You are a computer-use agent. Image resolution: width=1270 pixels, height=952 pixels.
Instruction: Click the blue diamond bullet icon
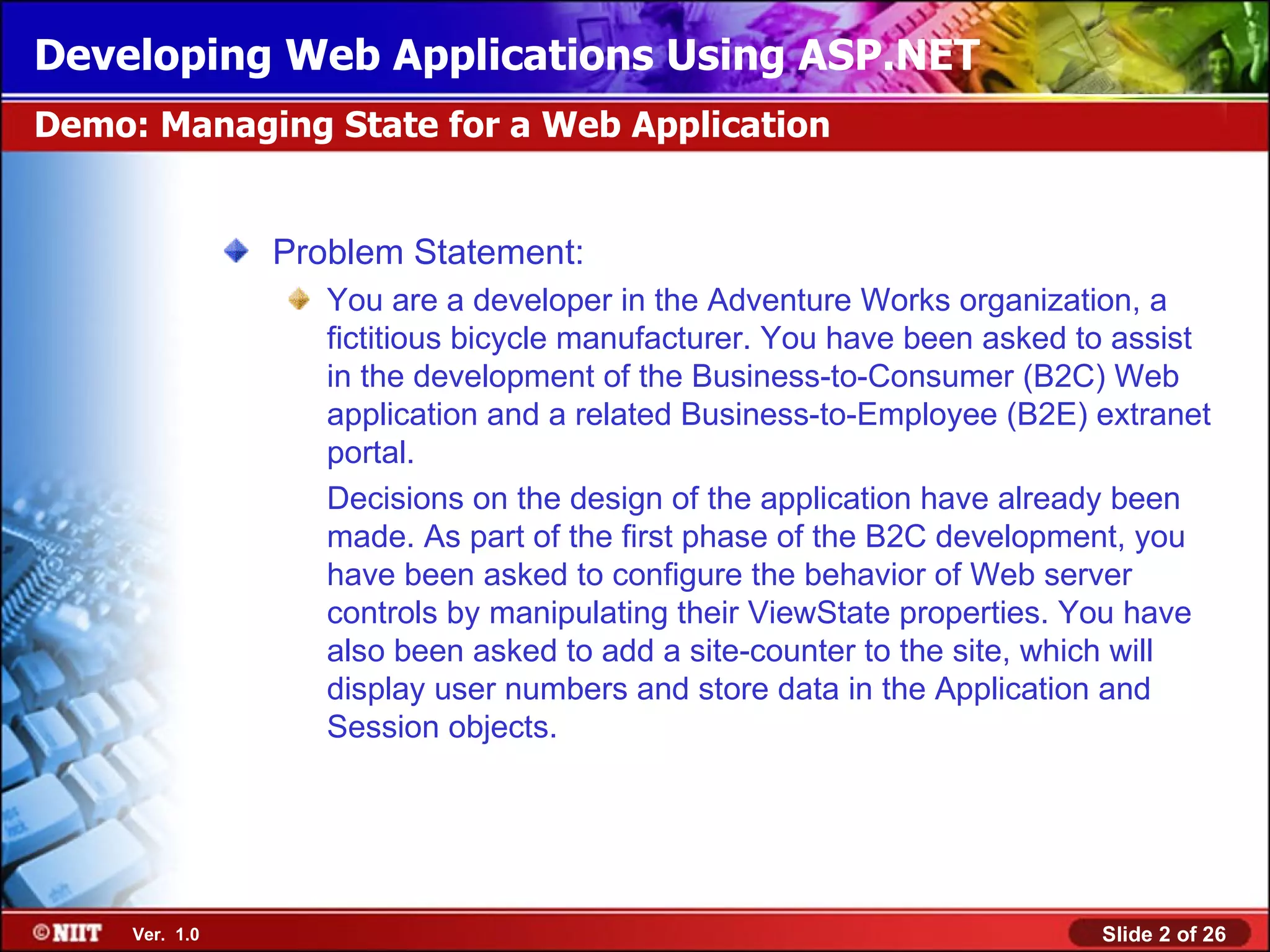pyautogui.click(x=236, y=252)
